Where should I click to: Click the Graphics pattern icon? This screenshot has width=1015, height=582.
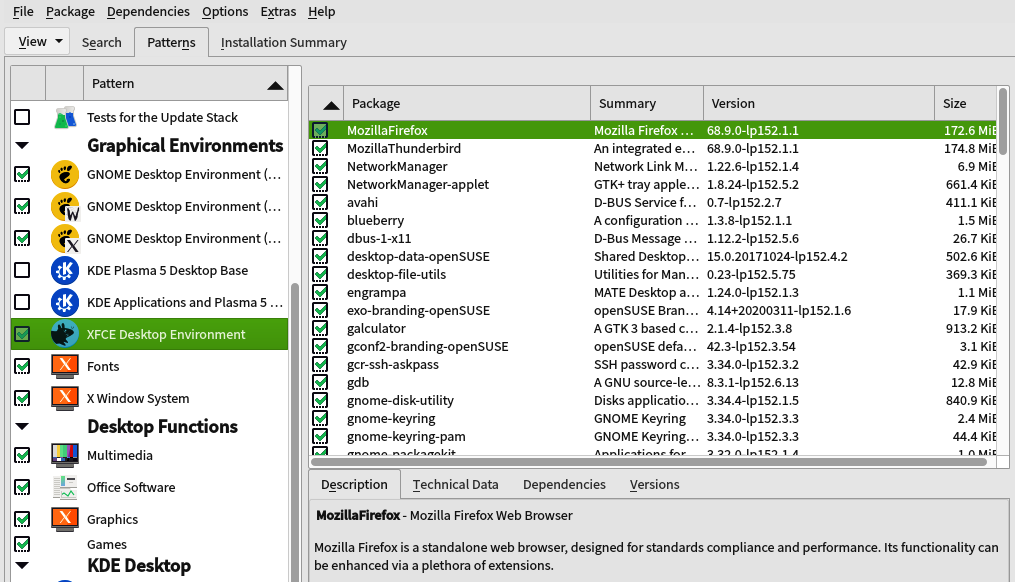coord(63,518)
